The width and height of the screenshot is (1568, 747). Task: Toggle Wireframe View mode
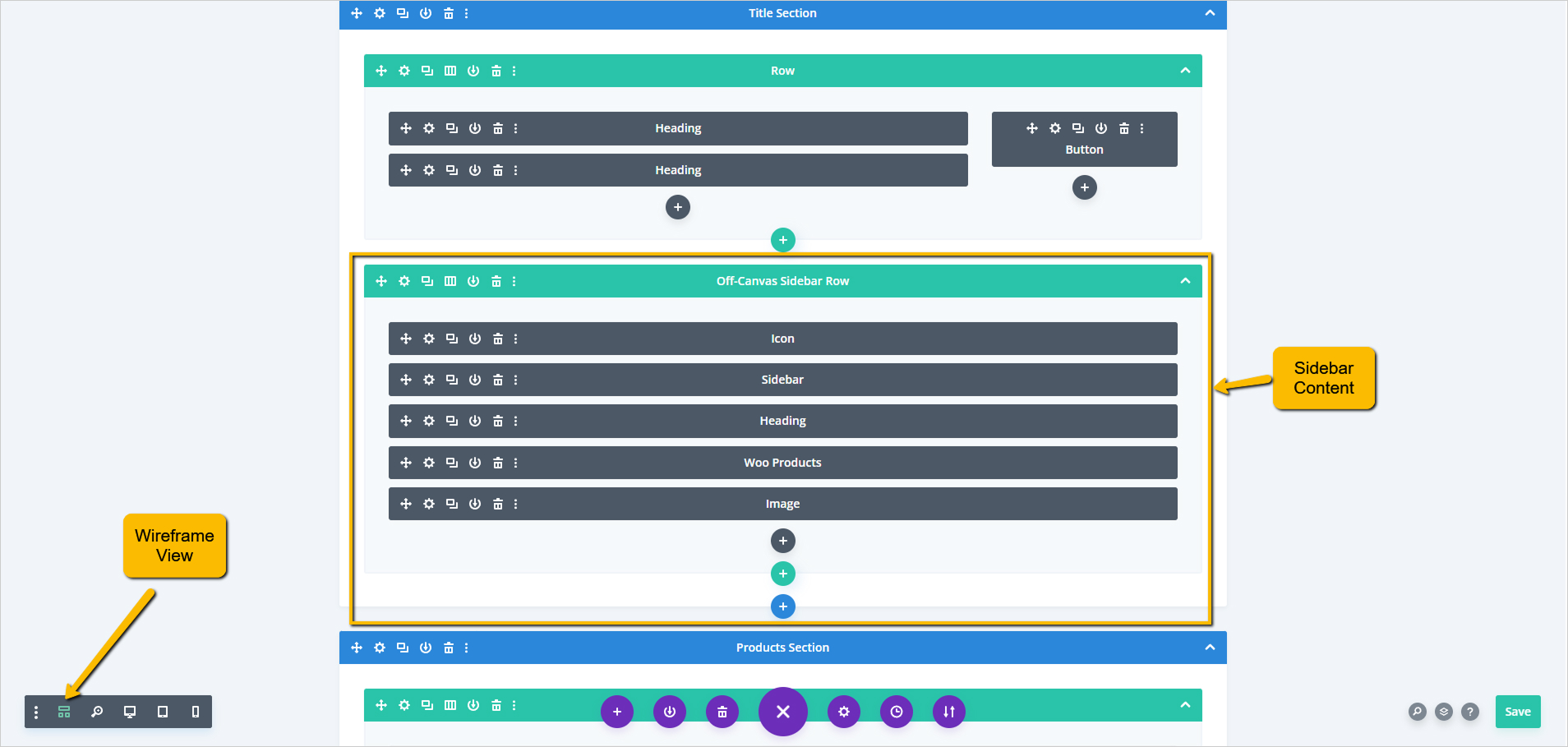point(64,712)
